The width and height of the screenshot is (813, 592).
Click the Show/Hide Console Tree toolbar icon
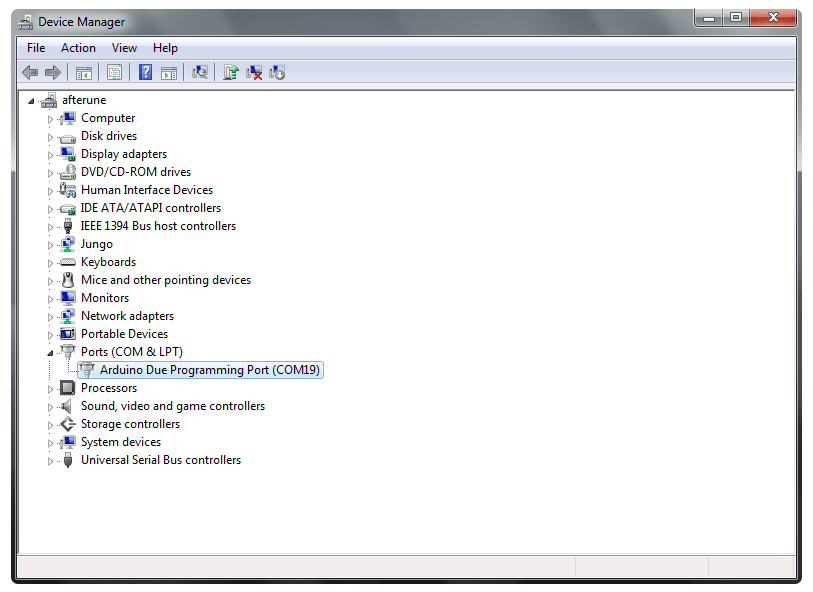[84, 72]
